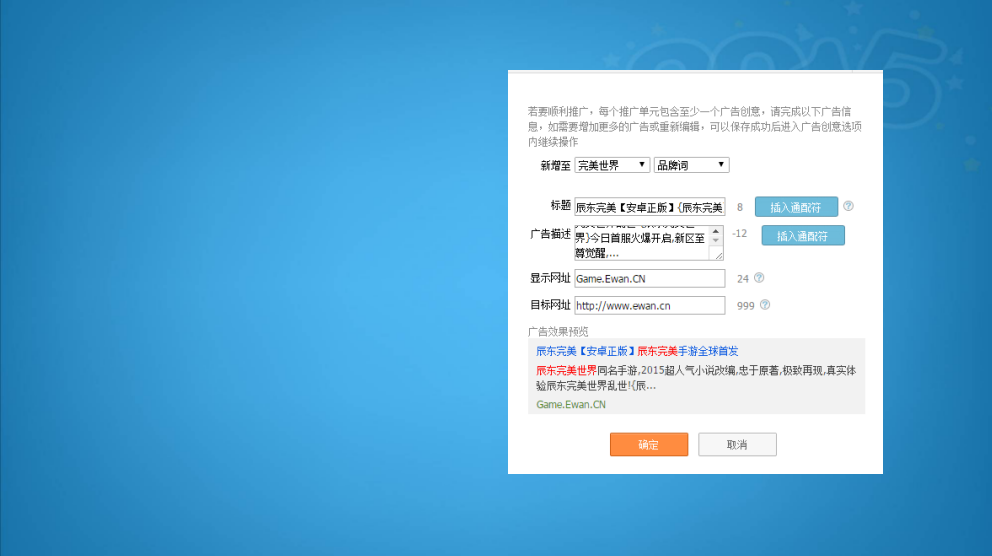
Task: Click the description character counter -12
Action: 740,233
